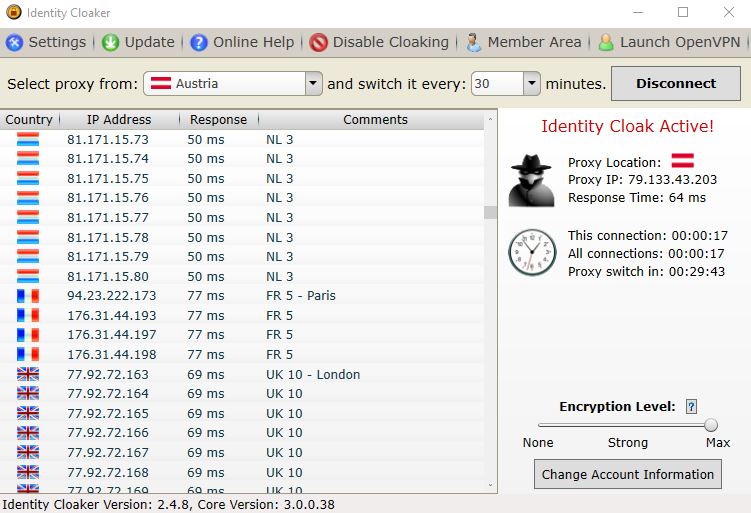Click the UK flag for 77.92.72.163
The image size is (751, 513).
[28, 374]
